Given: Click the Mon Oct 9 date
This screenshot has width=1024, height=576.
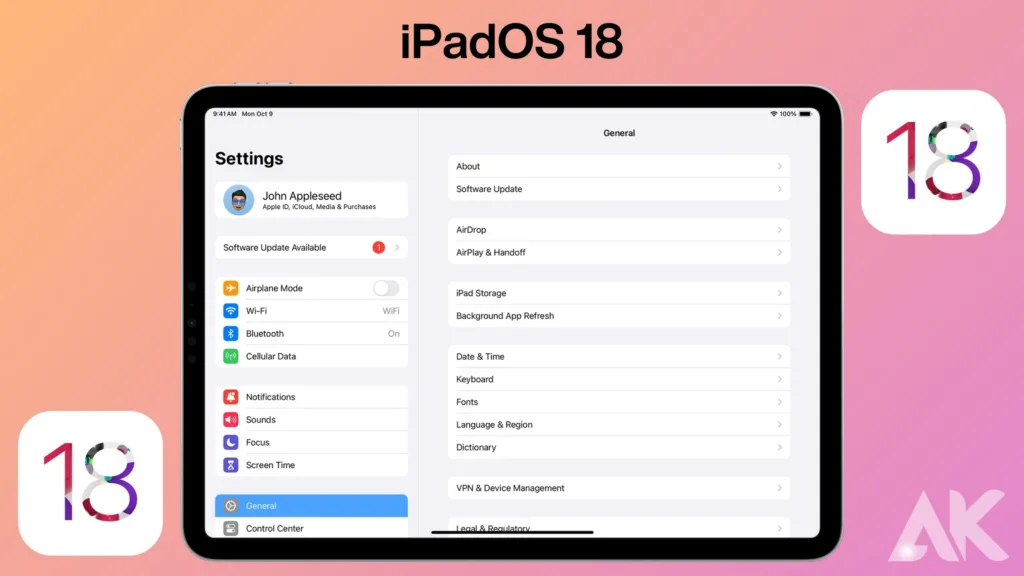Looking at the screenshot, I should (257, 114).
